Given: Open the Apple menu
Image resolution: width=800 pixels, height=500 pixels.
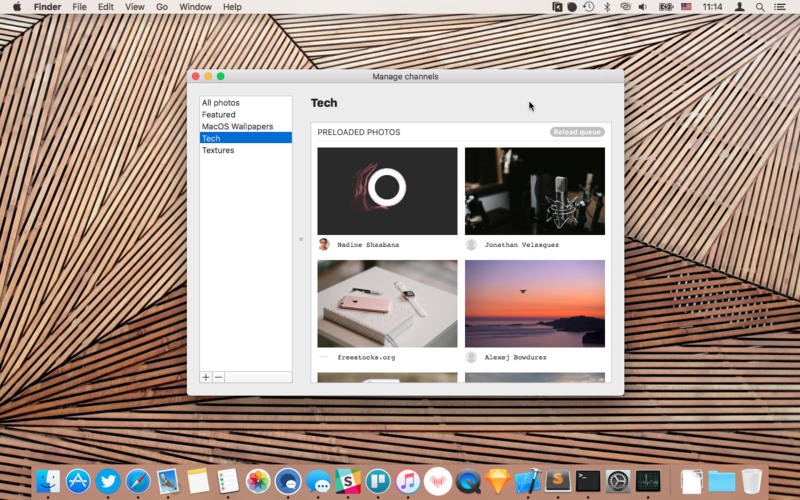Looking at the screenshot, I should [x=17, y=7].
